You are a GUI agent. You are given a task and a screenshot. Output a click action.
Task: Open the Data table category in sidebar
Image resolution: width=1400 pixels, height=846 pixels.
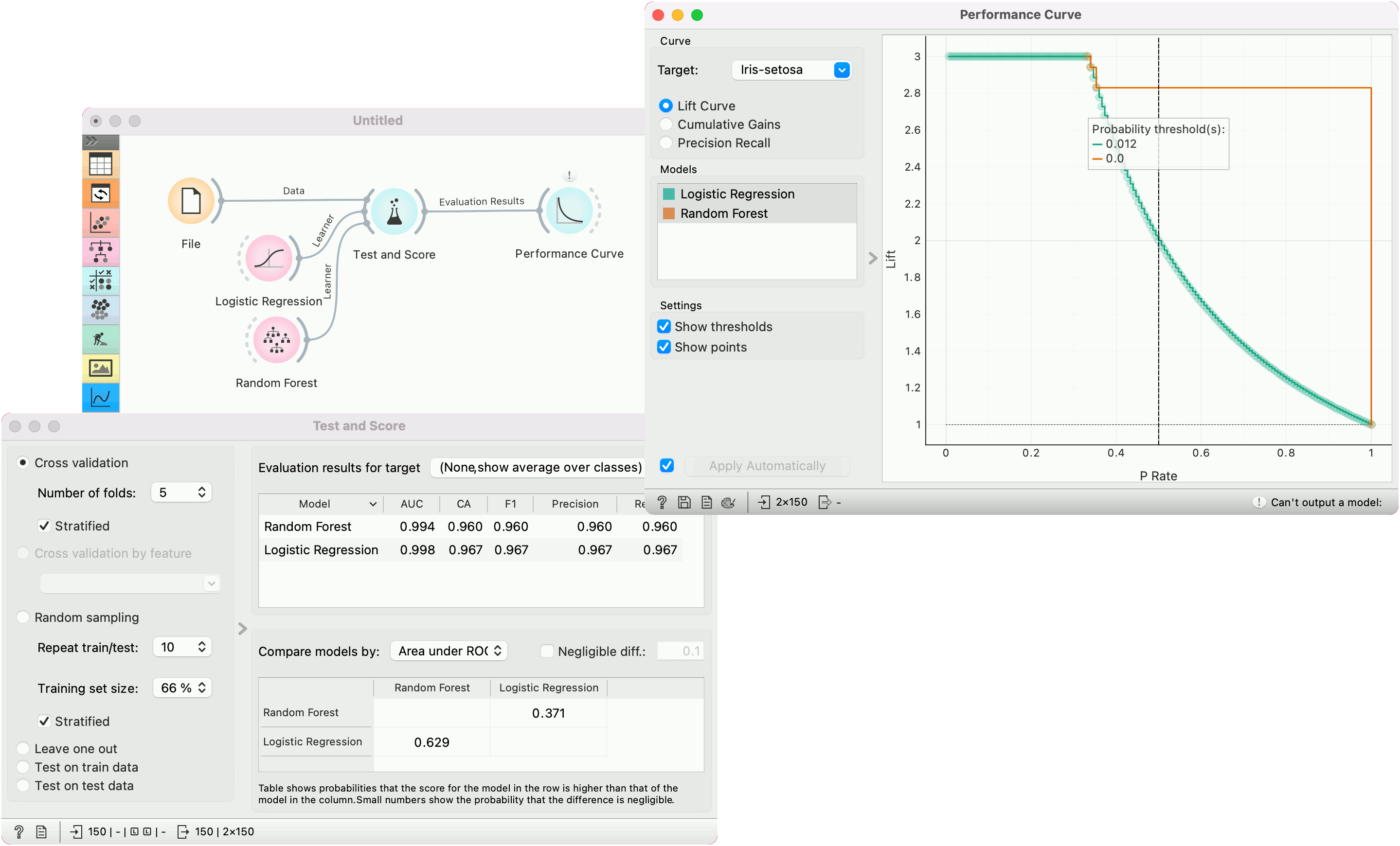(x=101, y=165)
